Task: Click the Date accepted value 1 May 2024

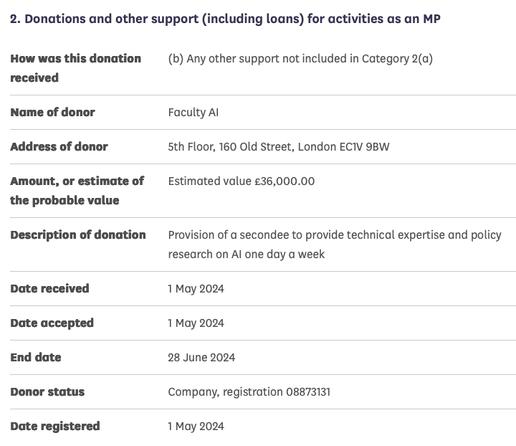Action: (x=196, y=323)
